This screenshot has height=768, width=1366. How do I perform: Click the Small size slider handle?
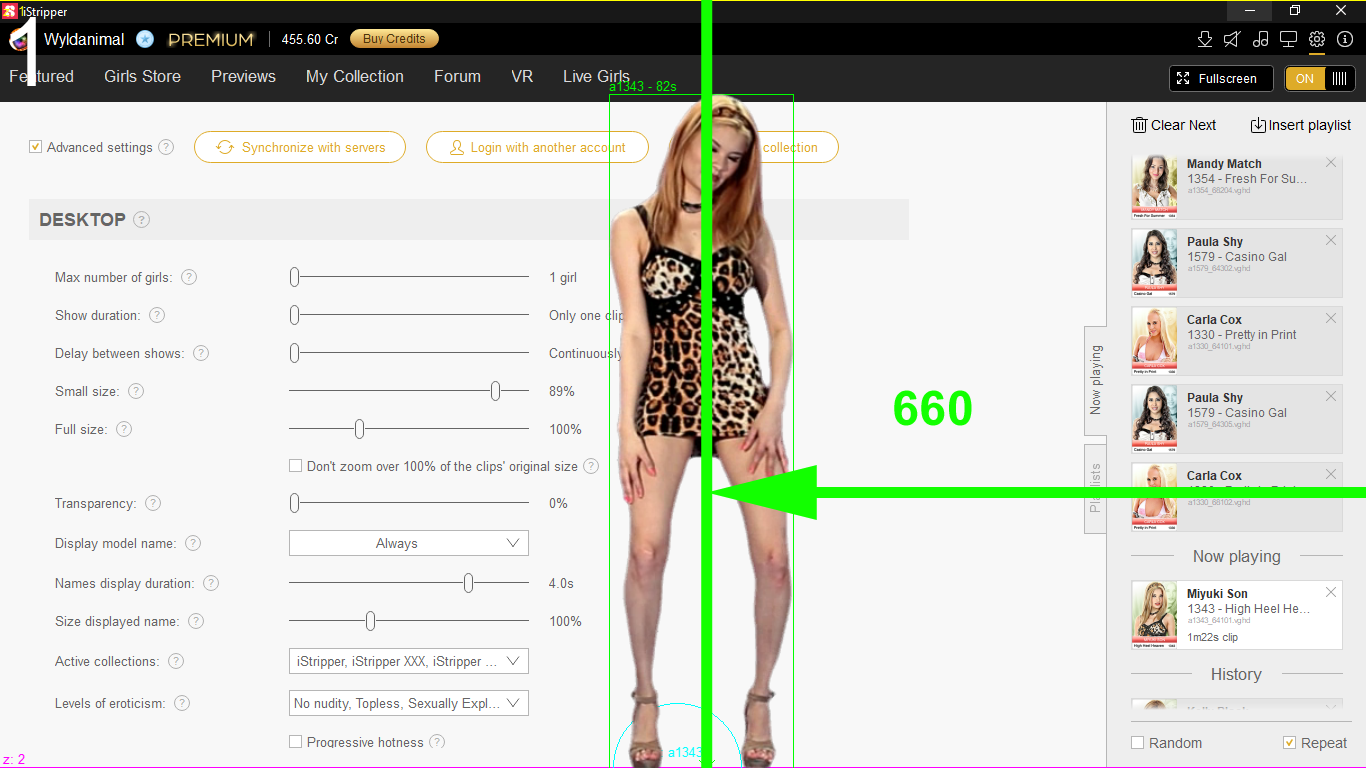coord(495,391)
